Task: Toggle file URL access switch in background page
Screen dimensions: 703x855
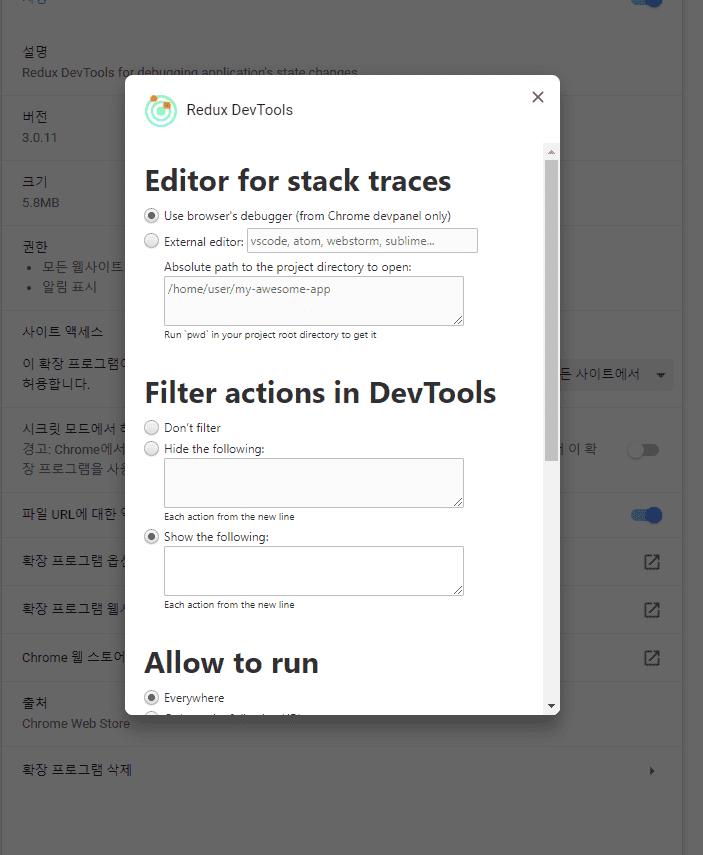Action: 646,515
